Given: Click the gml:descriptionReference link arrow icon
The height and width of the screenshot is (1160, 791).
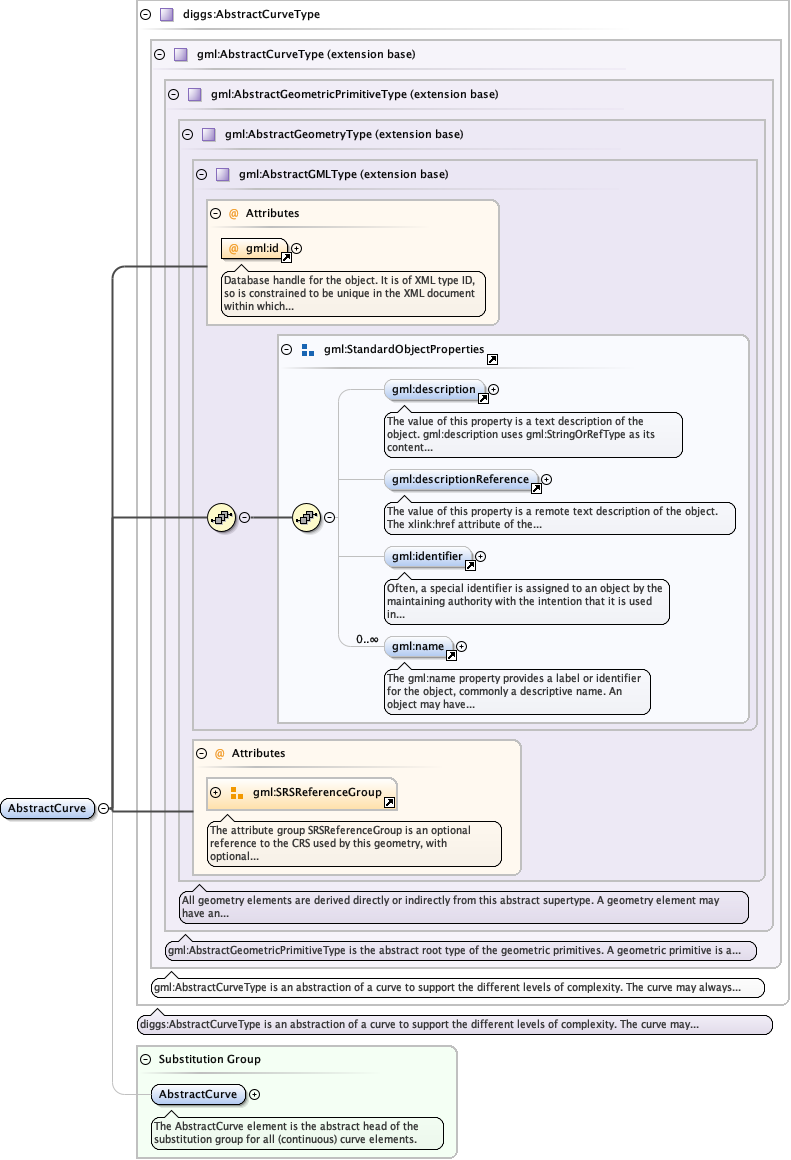Looking at the screenshot, I should (536, 489).
